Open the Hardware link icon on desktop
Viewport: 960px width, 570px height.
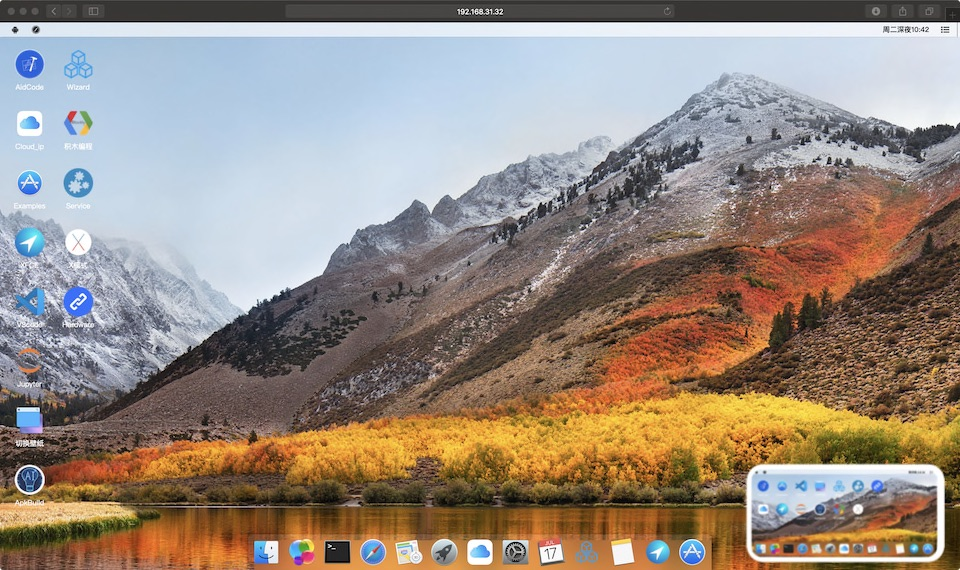(x=78, y=302)
